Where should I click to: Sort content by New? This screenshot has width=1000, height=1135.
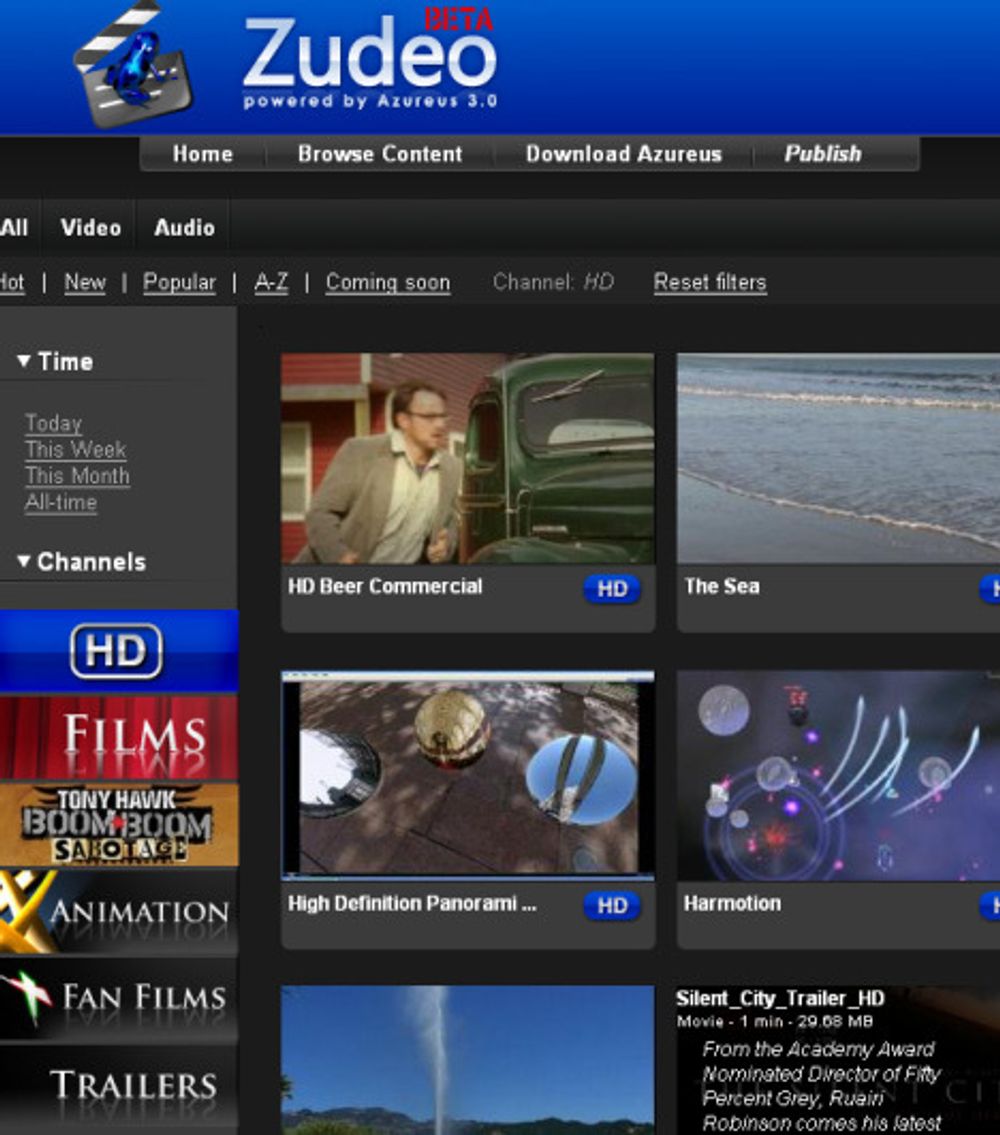pyautogui.click(x=85, y=282)
